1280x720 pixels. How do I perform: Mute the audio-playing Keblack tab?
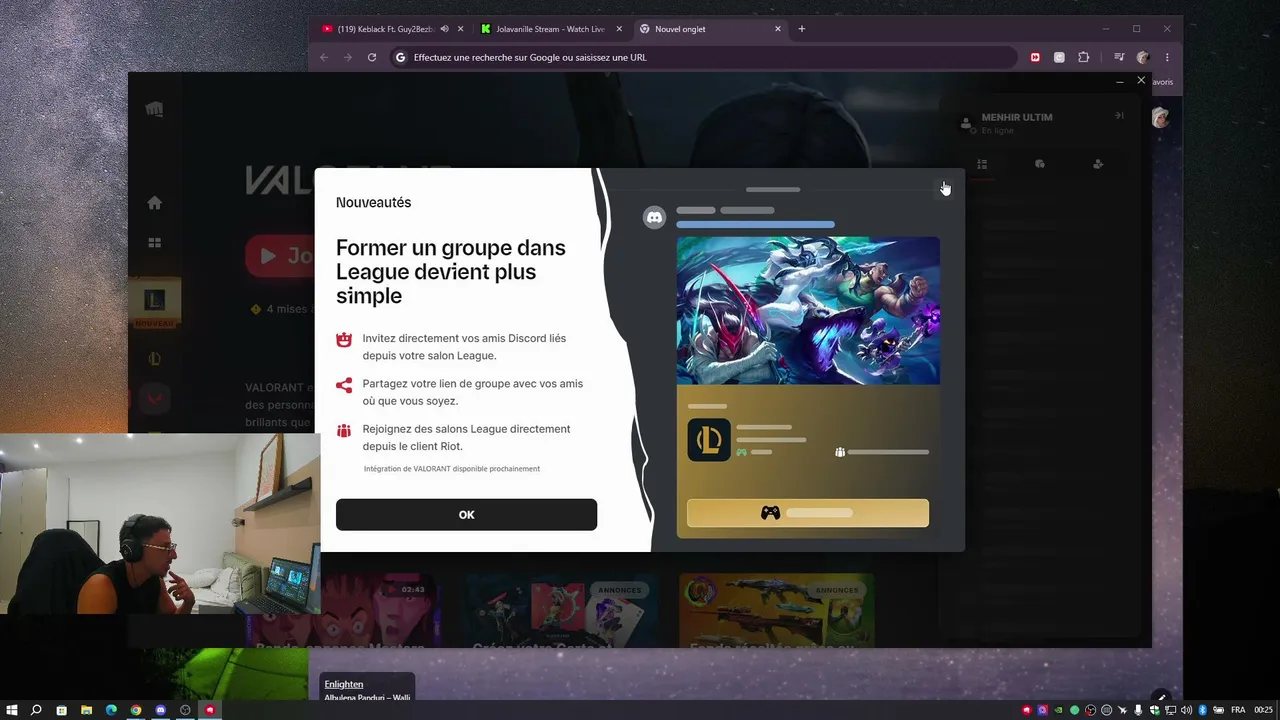coord(444,29)
